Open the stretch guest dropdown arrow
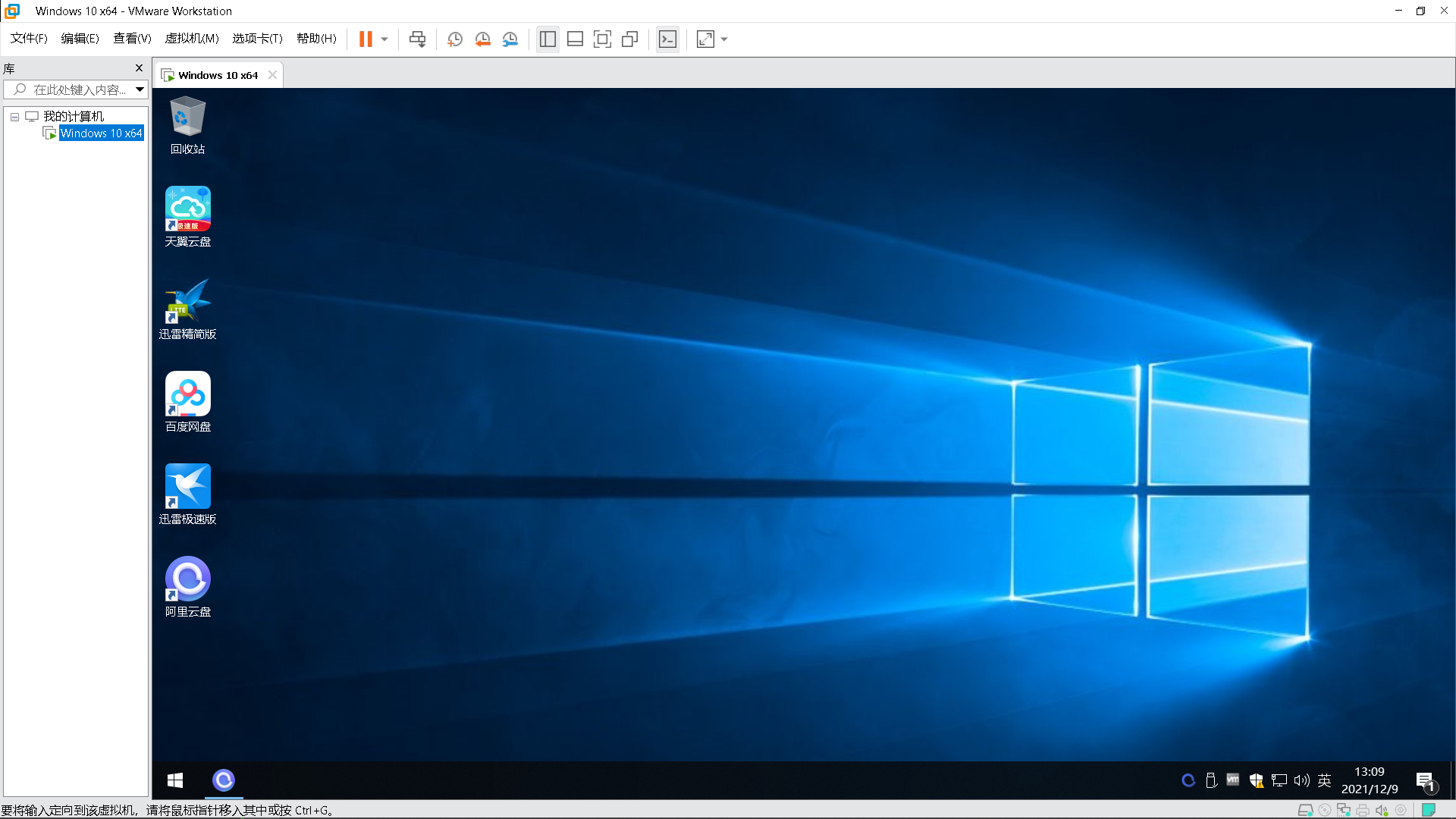The image size is (1456, 819). (724, 39)
